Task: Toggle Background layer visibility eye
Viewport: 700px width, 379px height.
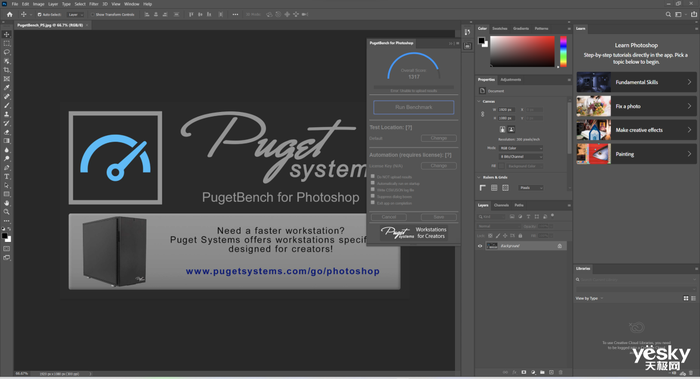Action: [480, 246]
